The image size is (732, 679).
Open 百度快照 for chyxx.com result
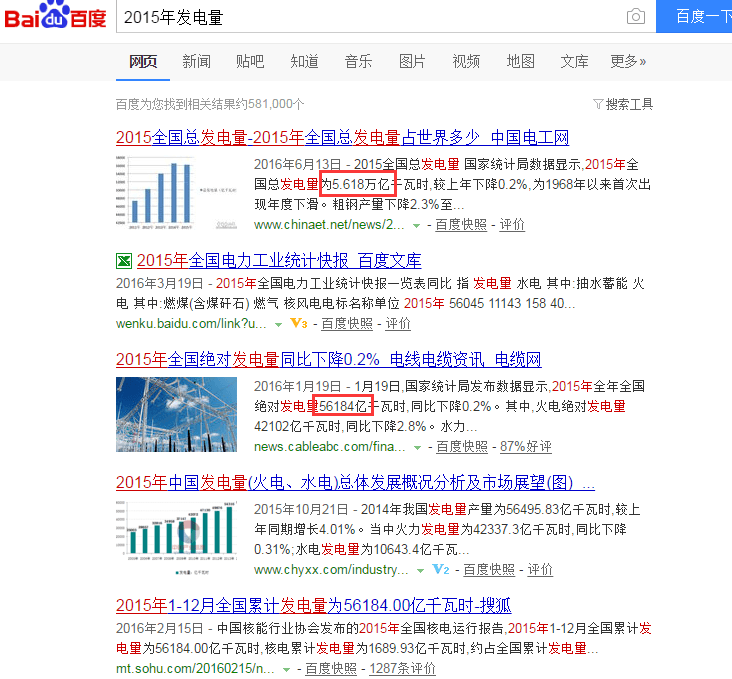pyautogui.click(x=489, y=570)
